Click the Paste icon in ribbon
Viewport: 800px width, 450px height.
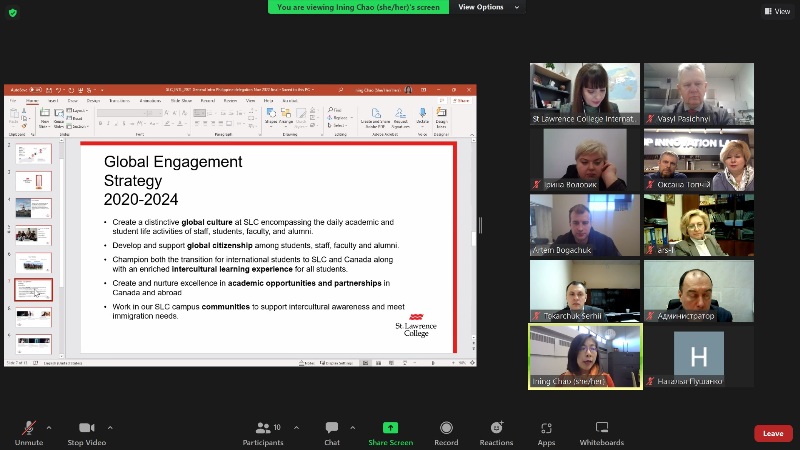coord(14,117)
